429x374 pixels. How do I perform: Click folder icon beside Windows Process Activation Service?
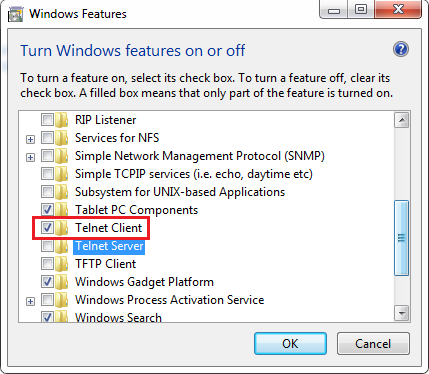pos(62,300)
